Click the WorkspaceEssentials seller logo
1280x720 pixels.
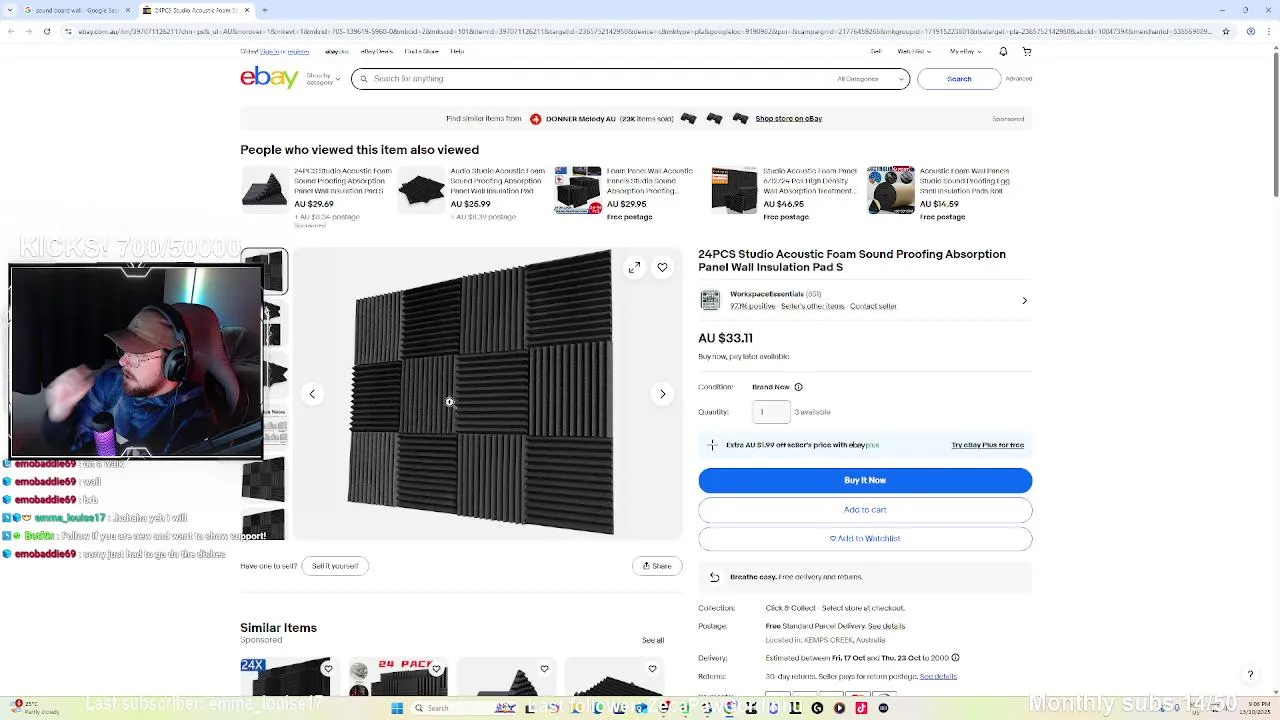coord(710,300)
